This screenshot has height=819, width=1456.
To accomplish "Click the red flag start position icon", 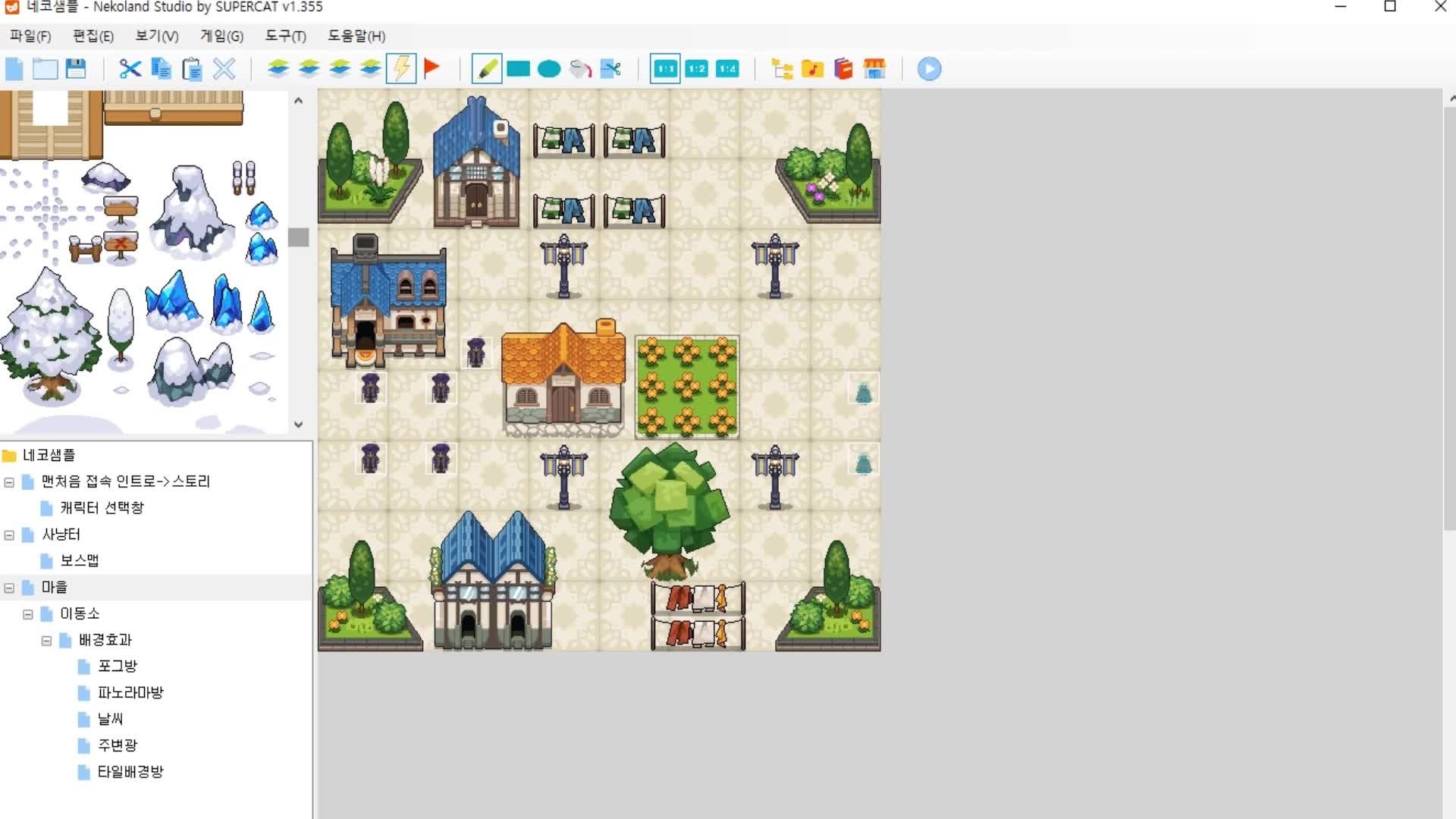I will point(431,68).
